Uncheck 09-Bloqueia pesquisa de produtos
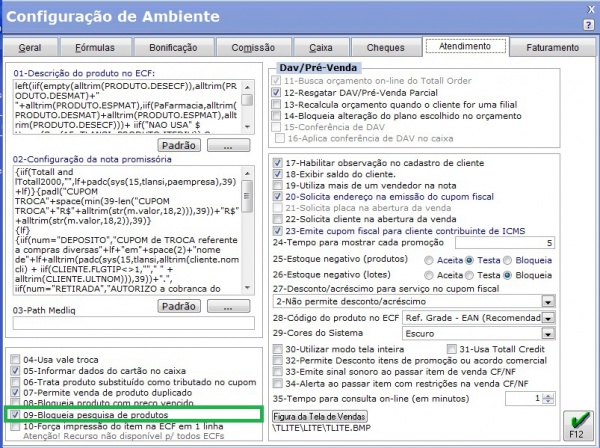 pos(15,415)
